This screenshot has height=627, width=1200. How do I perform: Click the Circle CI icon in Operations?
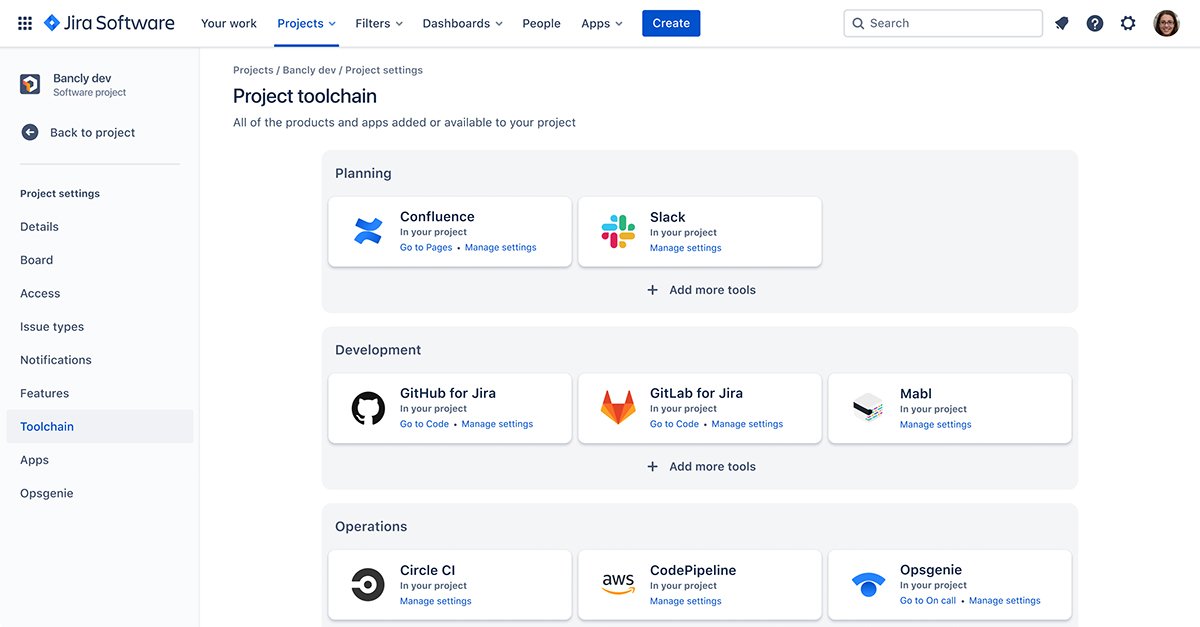point(367,583)
